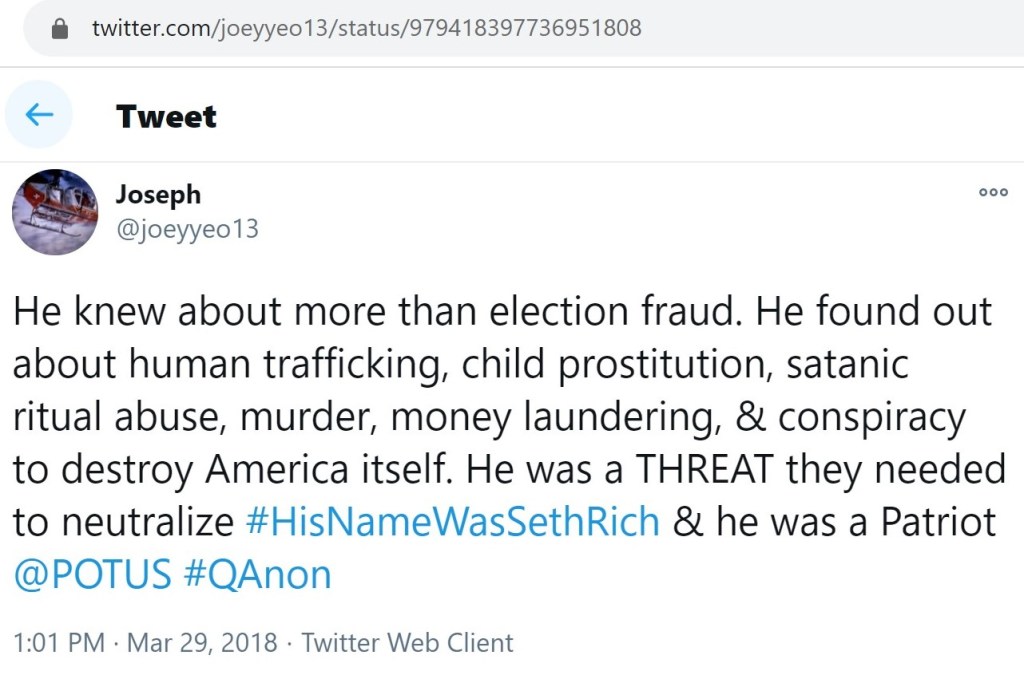Click the Twitter Web Client source label
1024x675 pixels.
(407, 642)
